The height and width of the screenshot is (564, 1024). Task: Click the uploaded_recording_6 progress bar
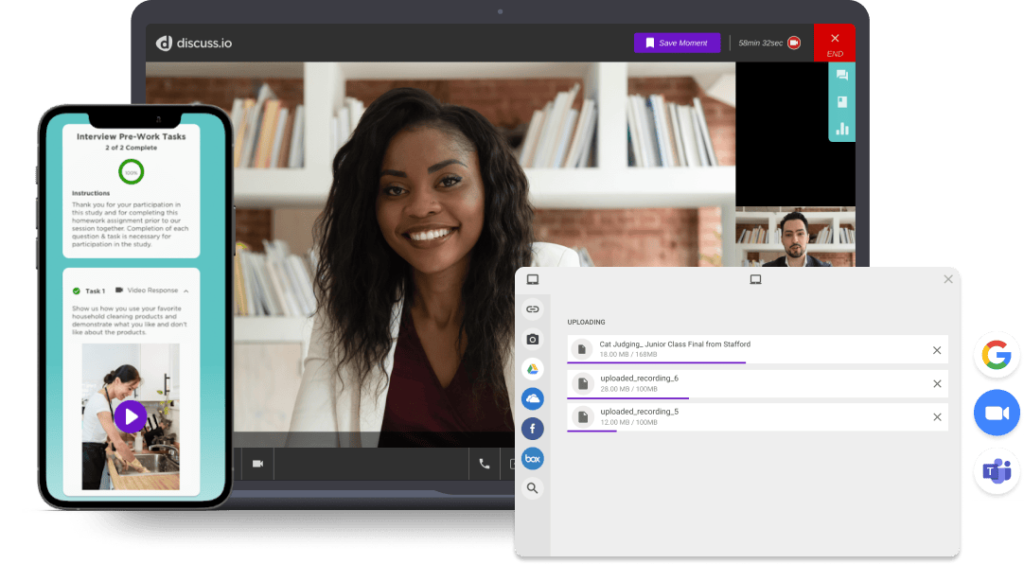(x=628, y=397)
